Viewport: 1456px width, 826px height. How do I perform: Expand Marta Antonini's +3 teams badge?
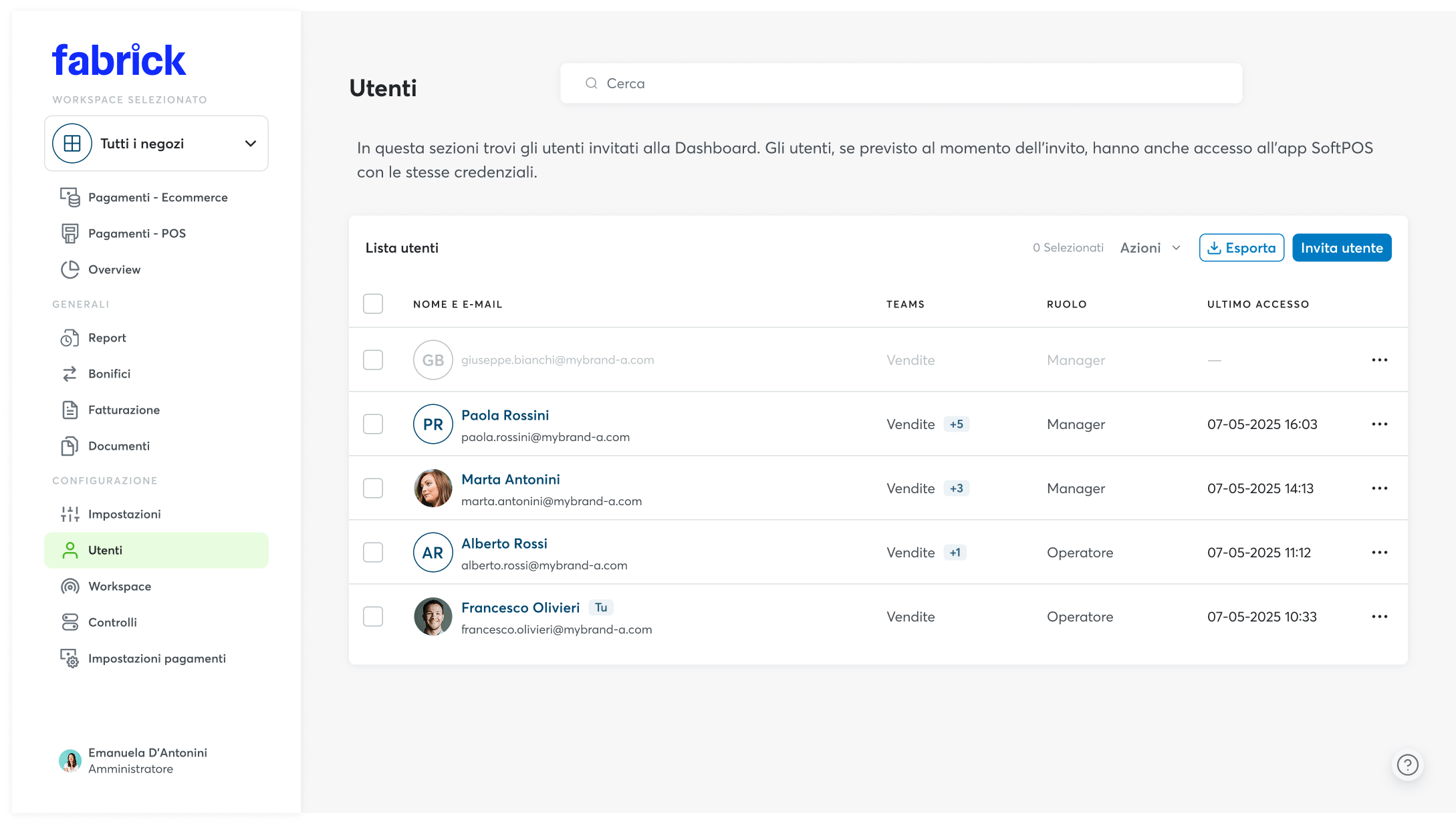point(957,489)
